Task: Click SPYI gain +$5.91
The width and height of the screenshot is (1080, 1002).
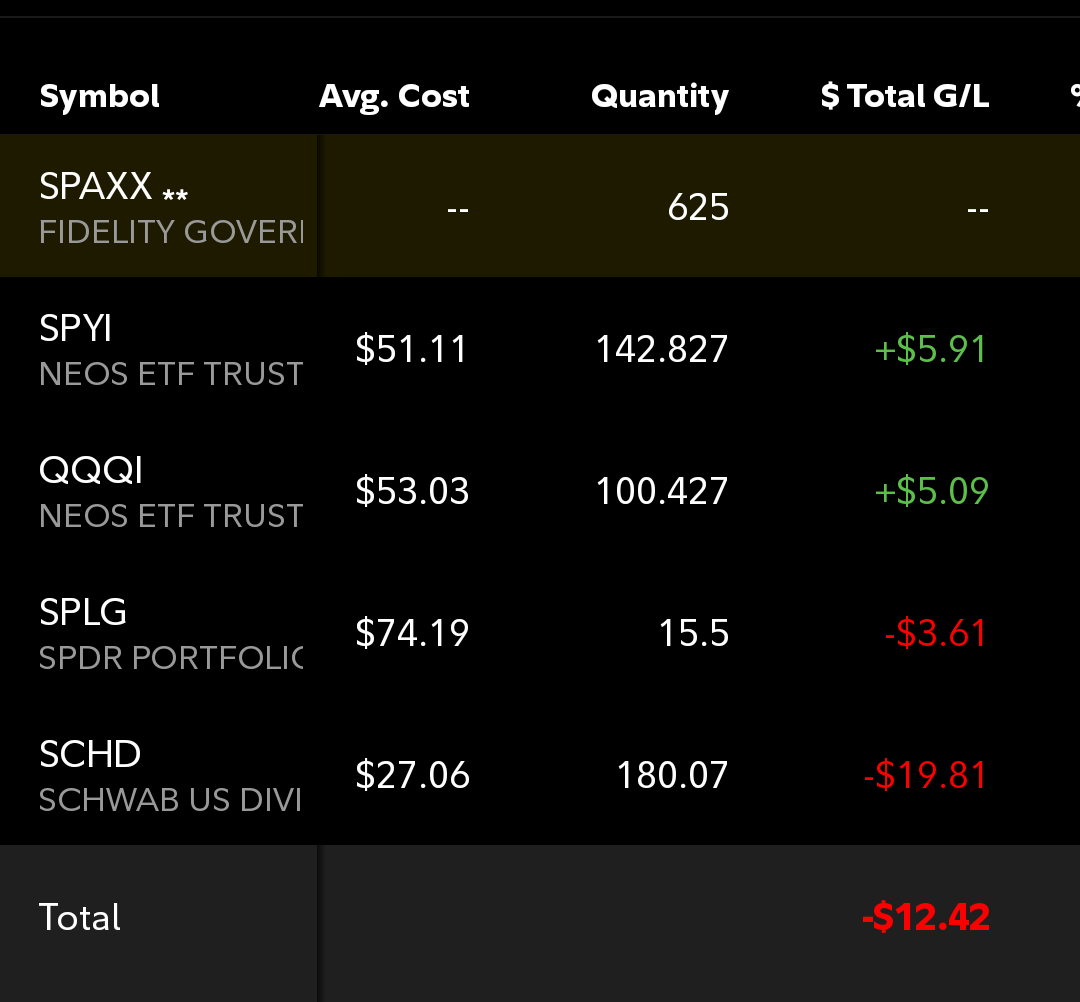Action: pyautogui.click(x=931, y=349)
